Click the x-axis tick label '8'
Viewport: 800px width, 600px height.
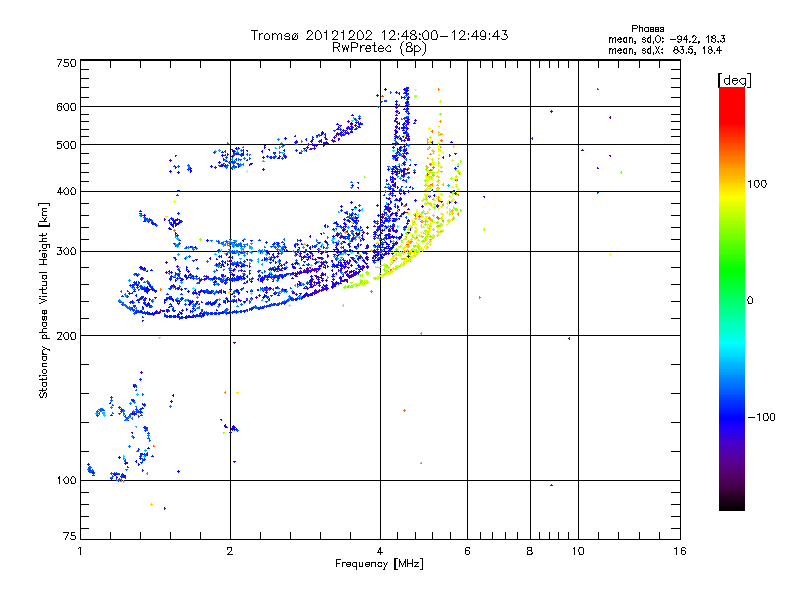tap(530, 551)
